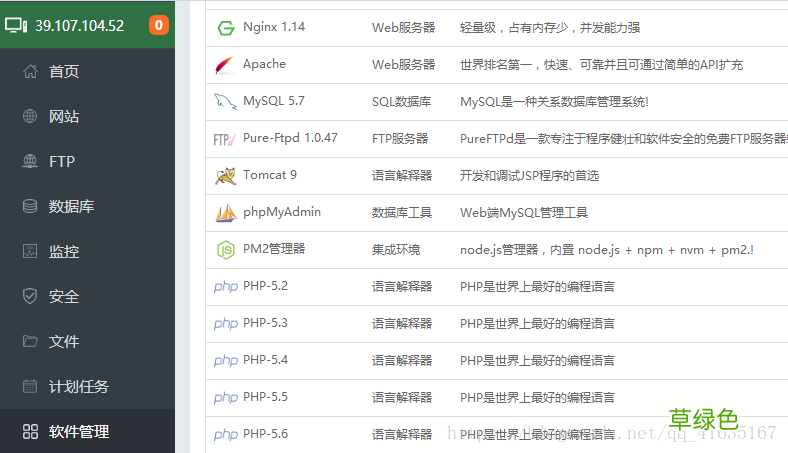Click SQL数据库 type cell

click(402, 102)
